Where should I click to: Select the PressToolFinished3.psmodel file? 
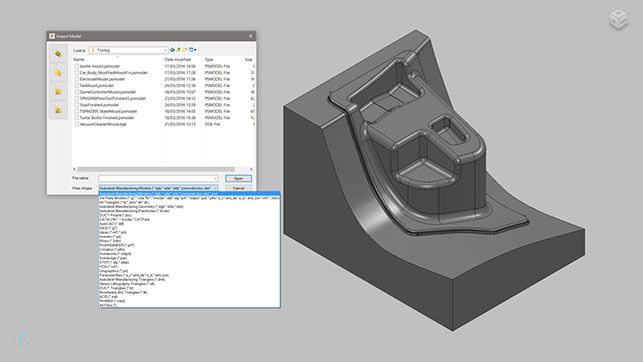pos(113,98)
